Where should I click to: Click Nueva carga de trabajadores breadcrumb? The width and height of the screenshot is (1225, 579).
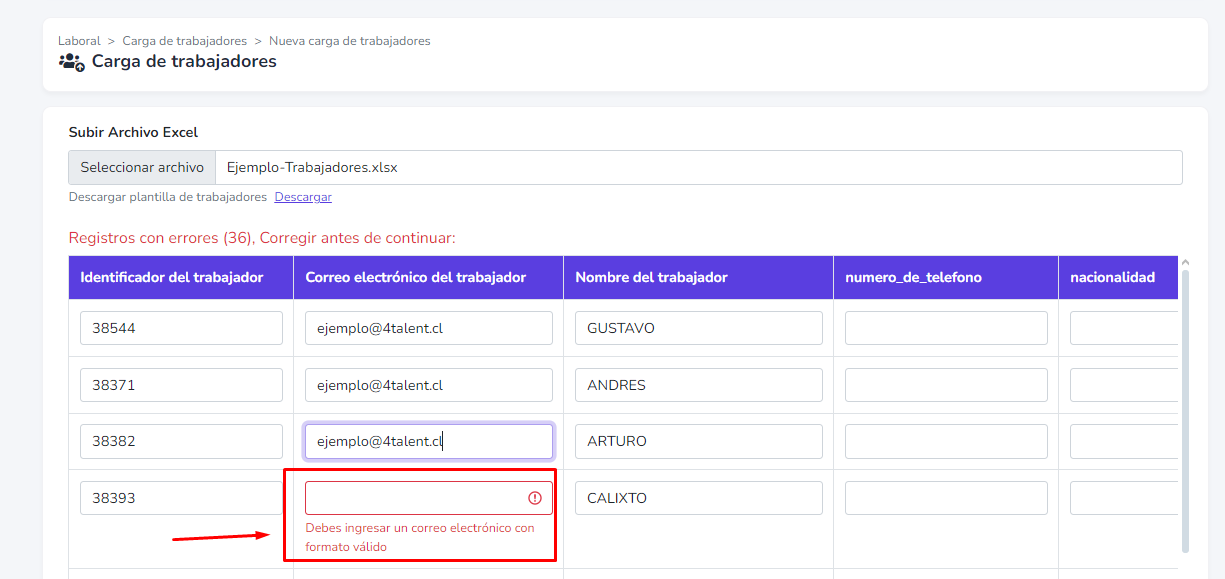[350, 41]
